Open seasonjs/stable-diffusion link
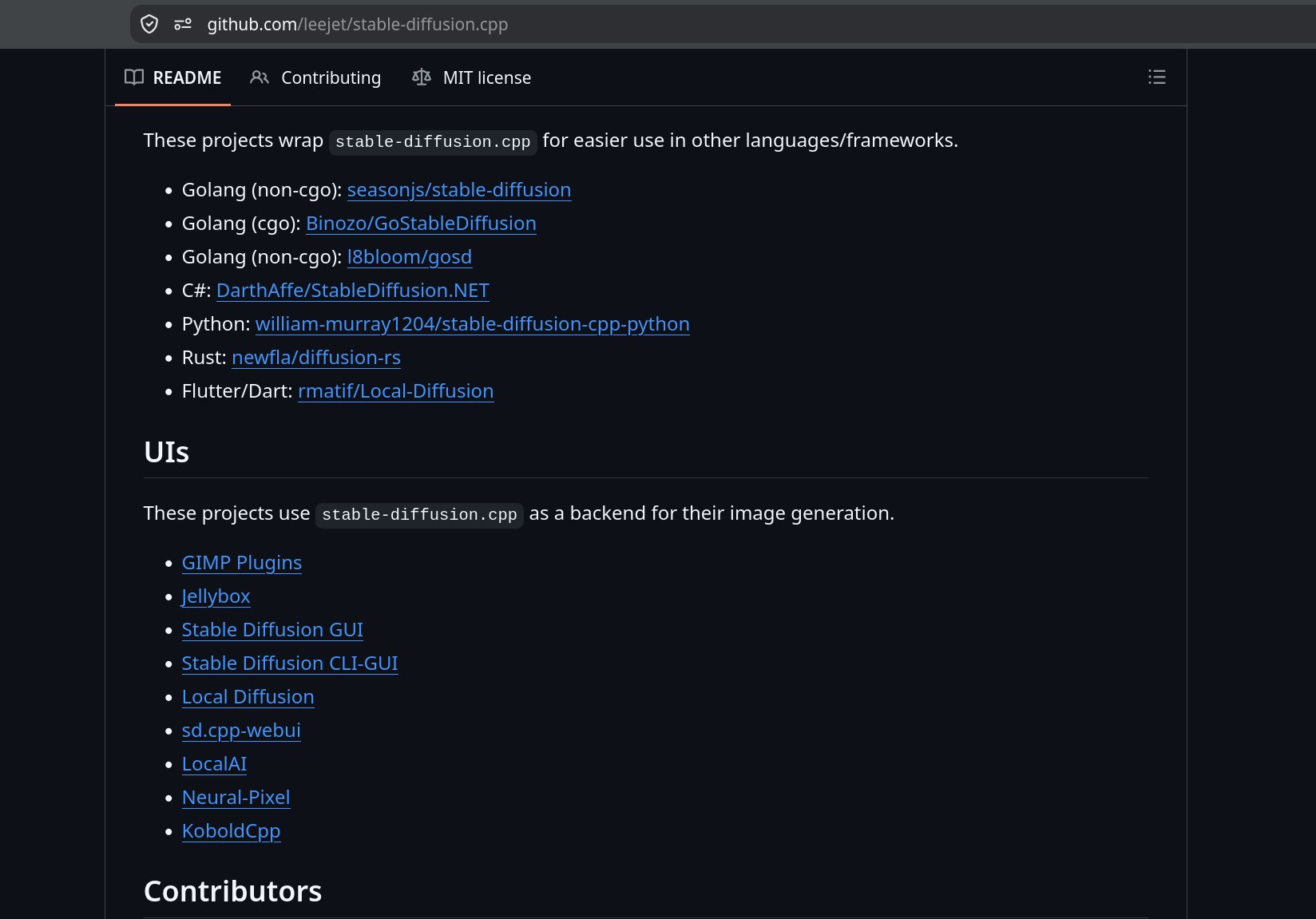1316x919 pixels. pyautogui.click(x=459, y=190)
